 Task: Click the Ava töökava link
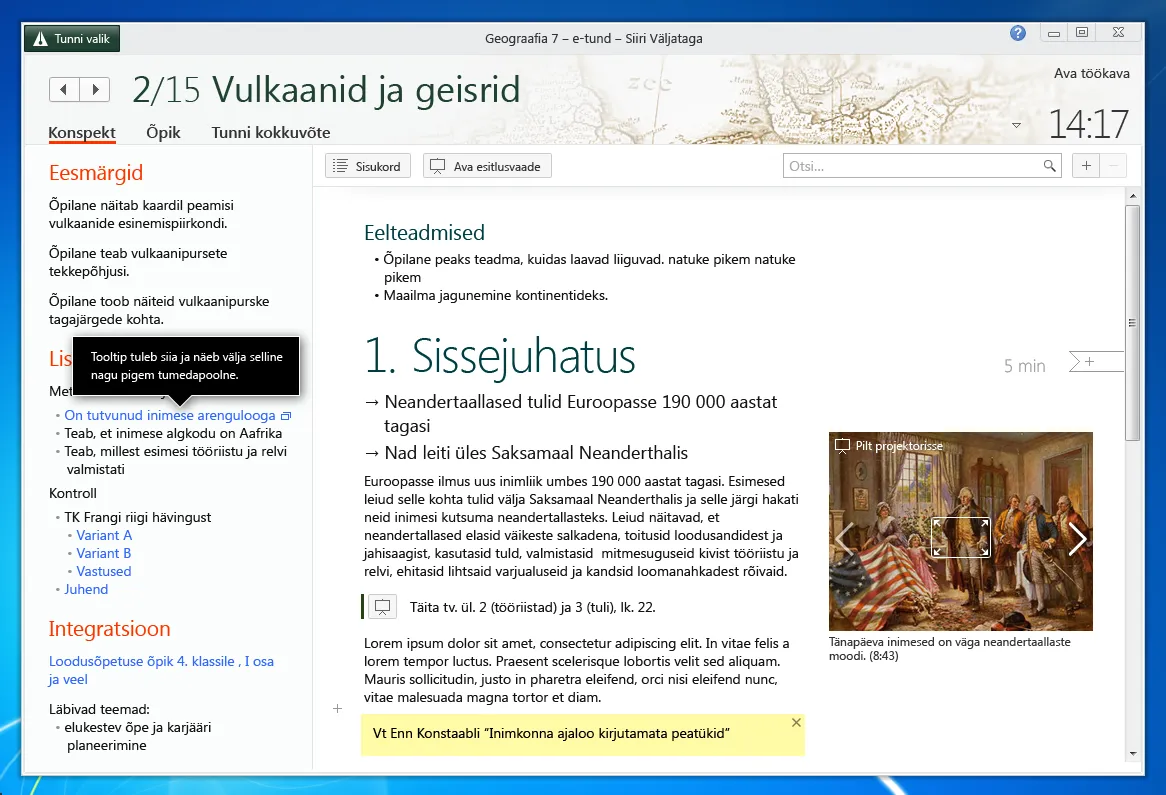(x=1091, y=73)
